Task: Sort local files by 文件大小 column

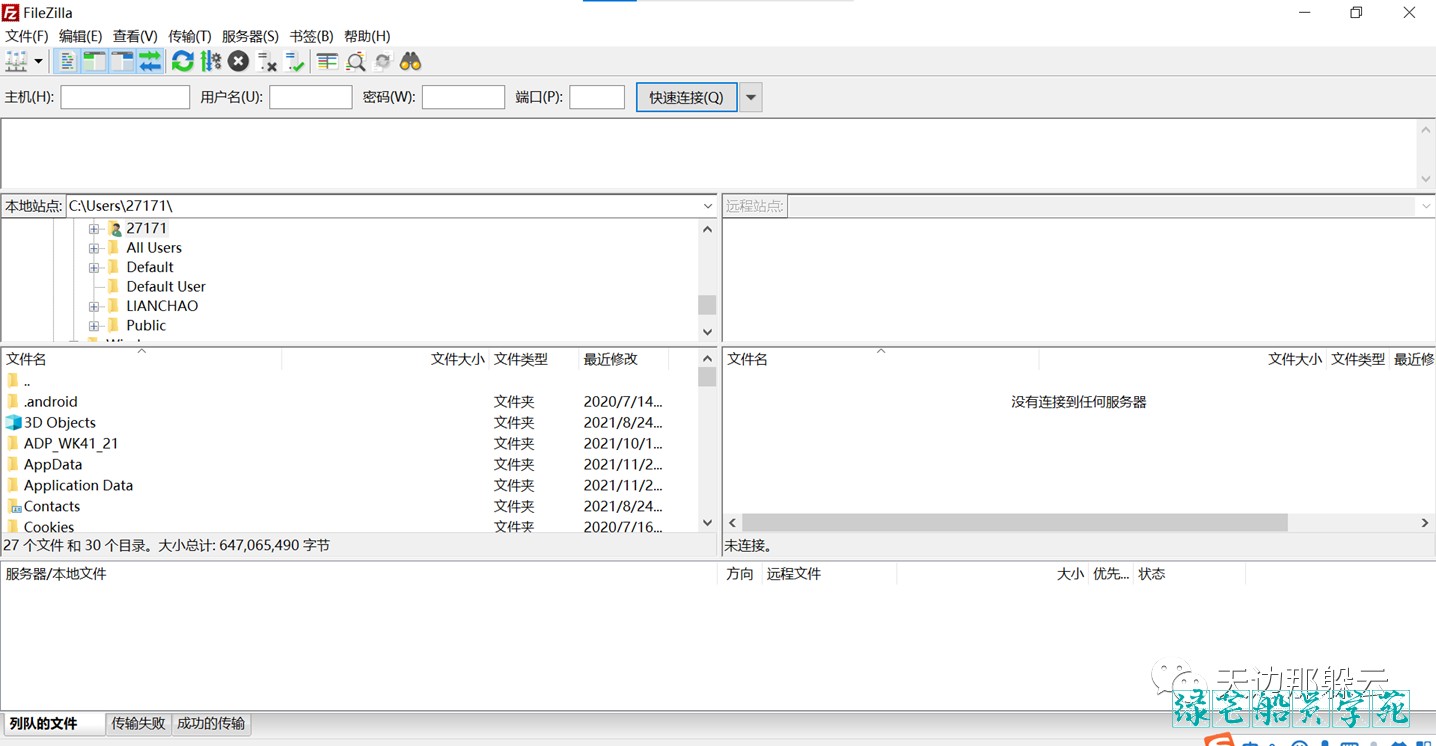Action: [386, 359]
